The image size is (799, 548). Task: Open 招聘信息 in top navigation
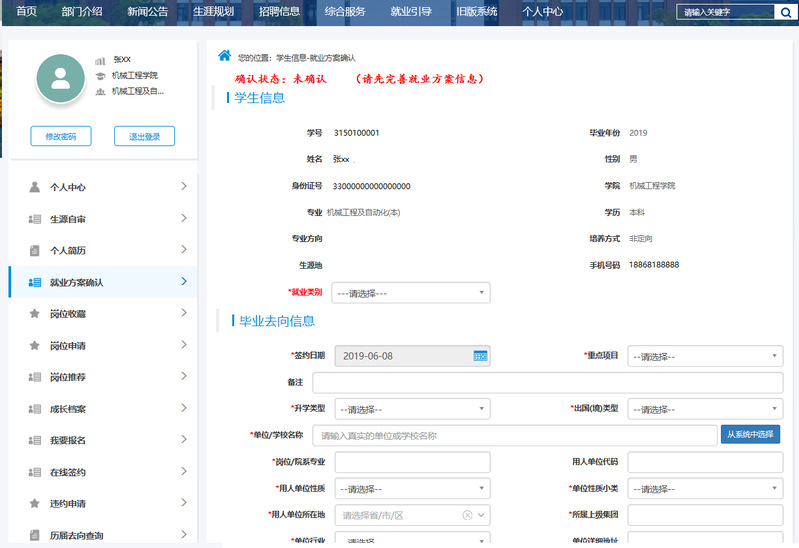(279, 12)
